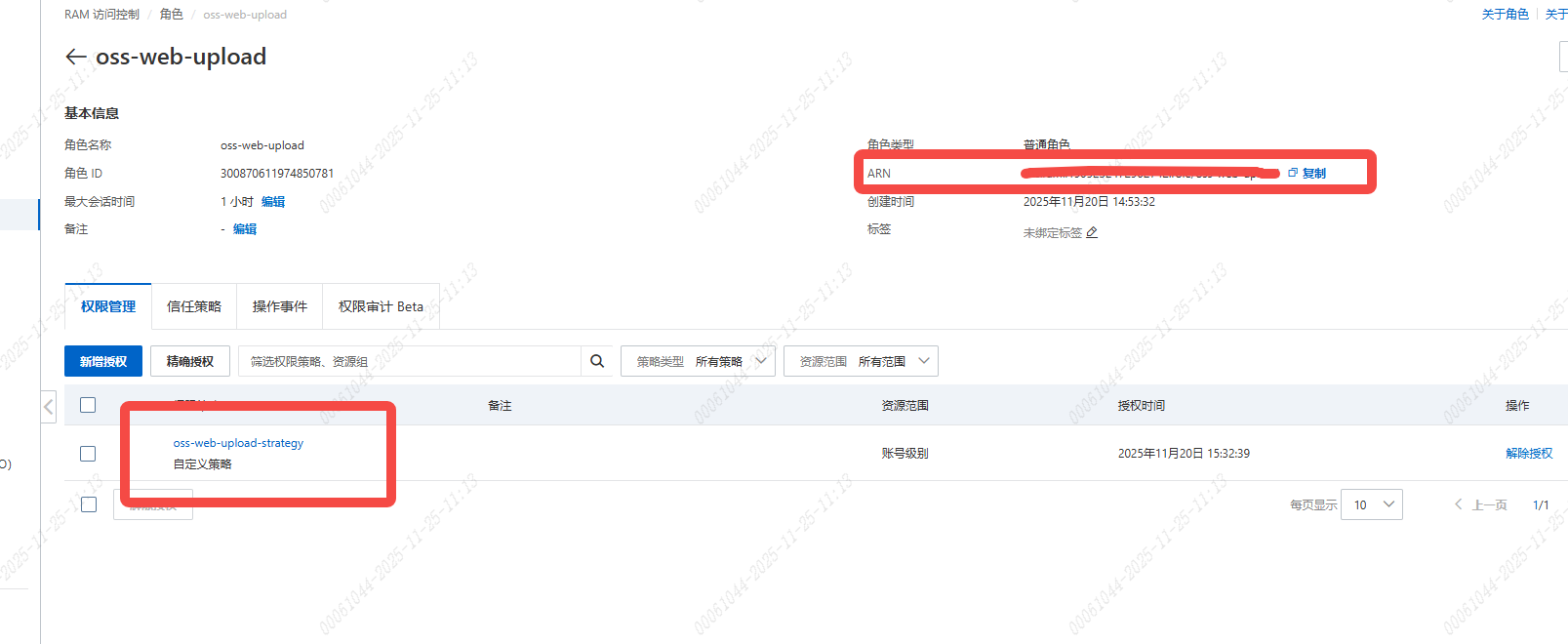Viewport: 1568px width, 644px height.
Task: Toggle the select-all checkbox in table header
Action: [88, 405]
